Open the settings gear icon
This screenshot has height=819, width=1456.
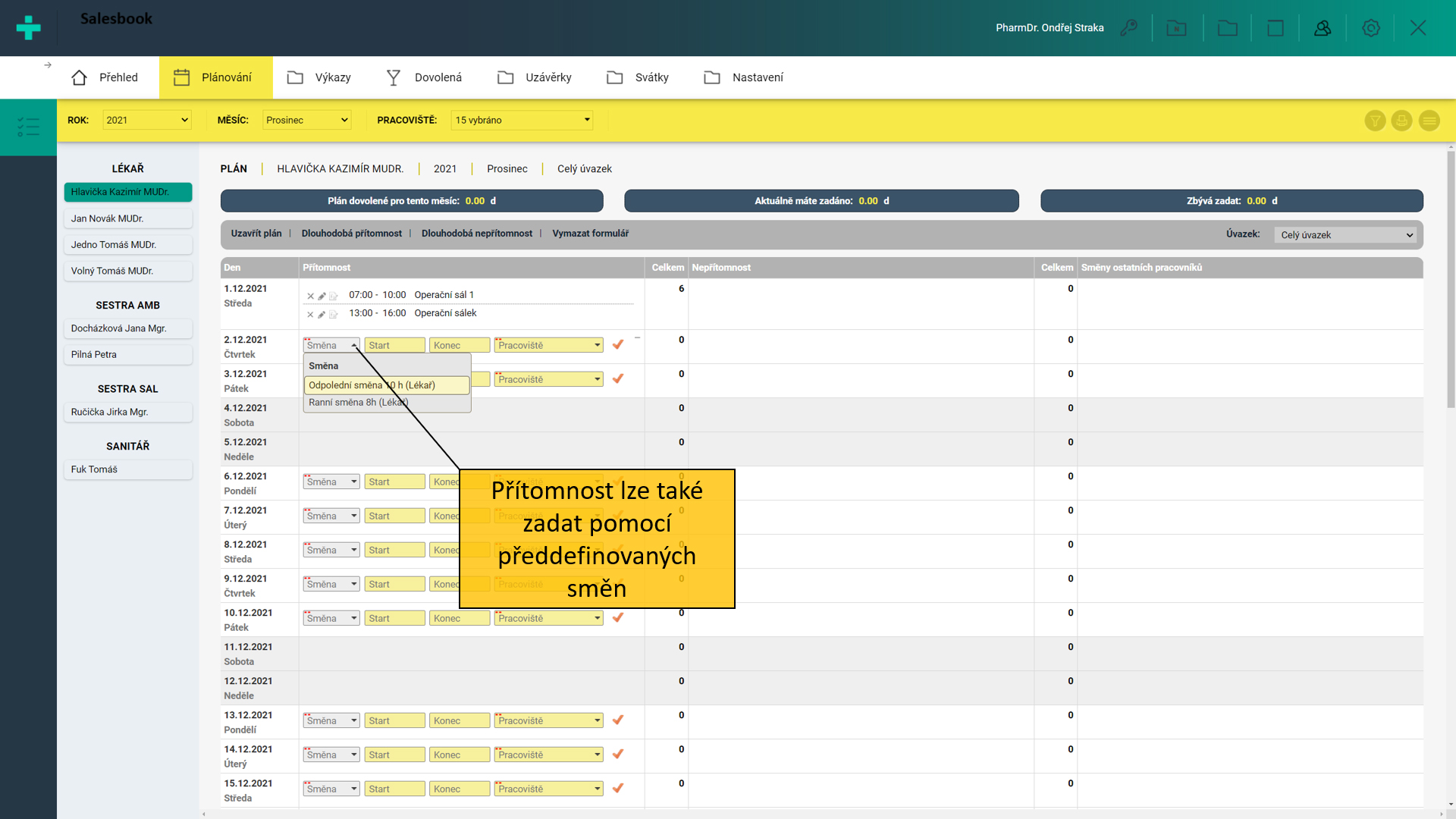(x=1370, y=28)
